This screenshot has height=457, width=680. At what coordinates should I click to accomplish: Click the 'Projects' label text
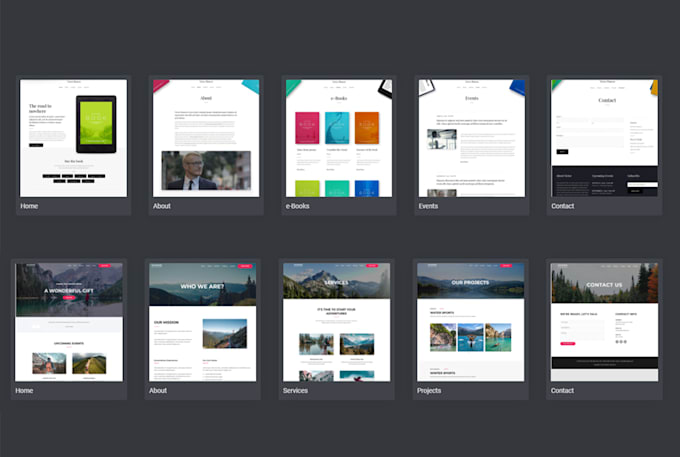click(429, 391)
